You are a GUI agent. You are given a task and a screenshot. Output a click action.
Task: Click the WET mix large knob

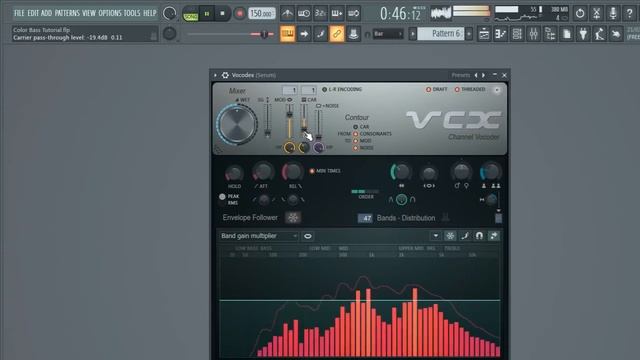pos(237,124)
